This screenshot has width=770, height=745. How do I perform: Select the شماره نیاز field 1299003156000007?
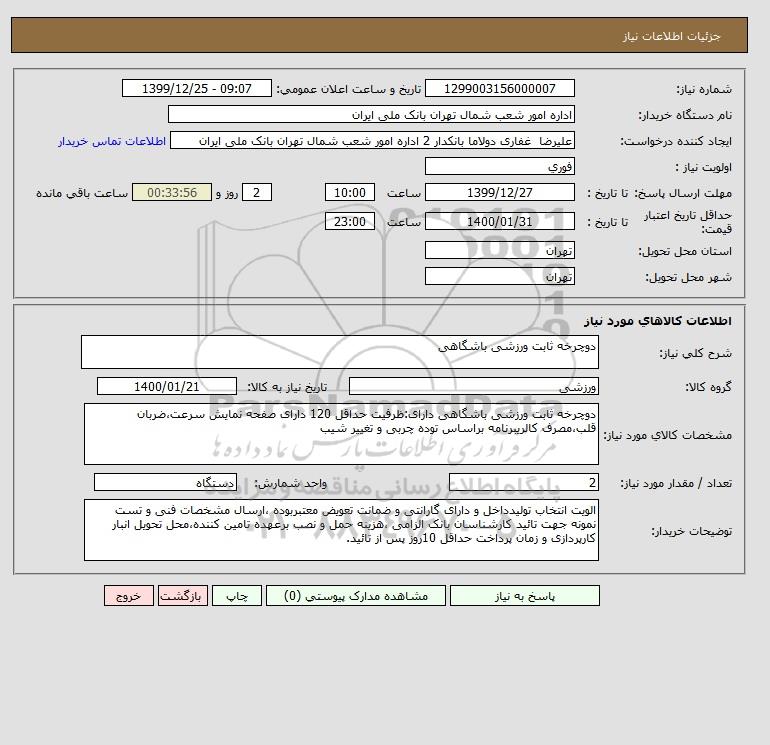click(499, 88)
